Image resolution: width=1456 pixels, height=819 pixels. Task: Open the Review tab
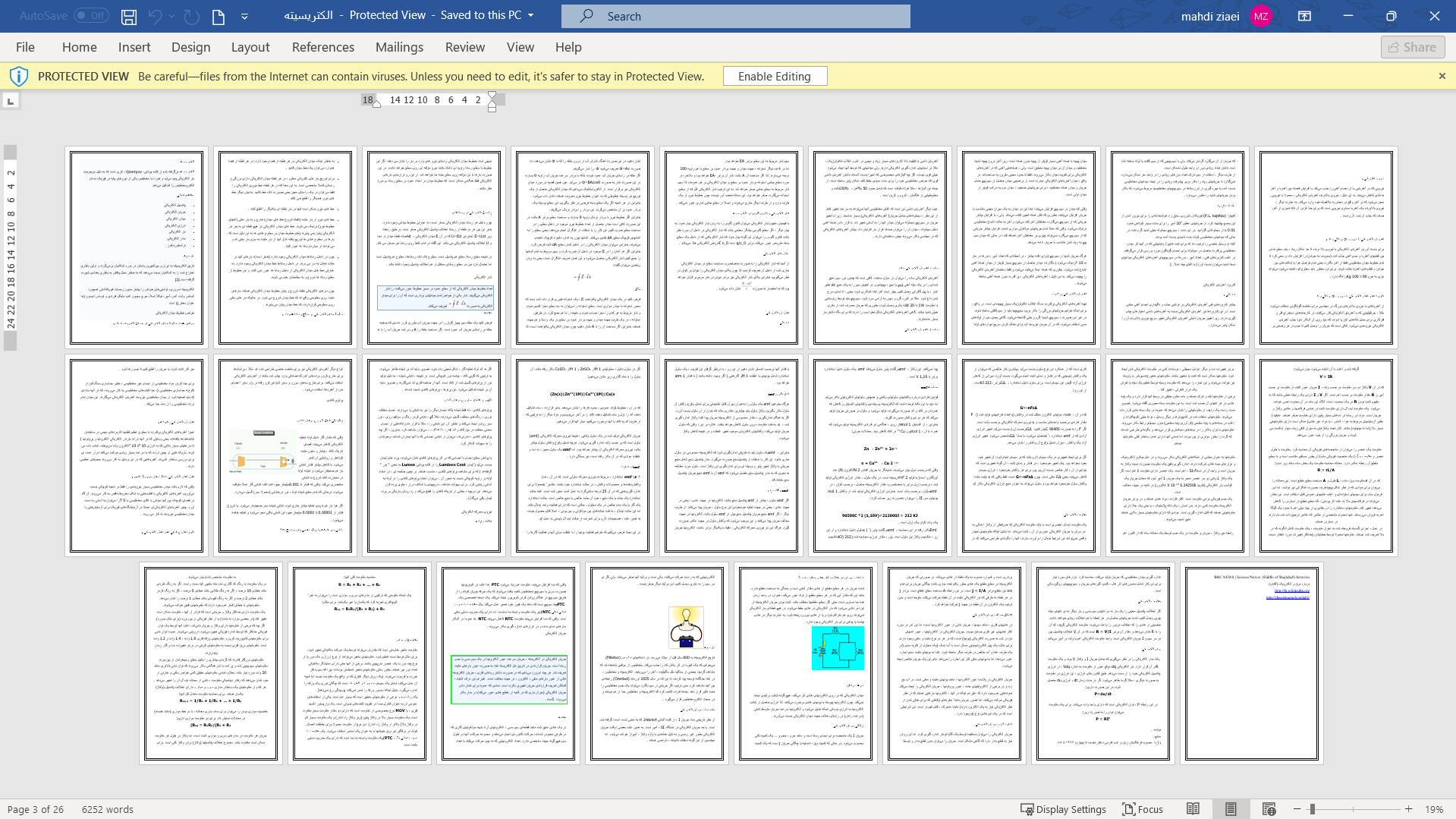click(465, 47)
